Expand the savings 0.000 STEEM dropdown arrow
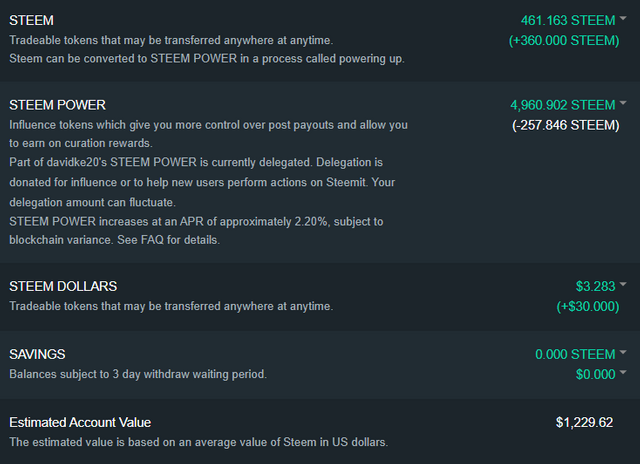640x464 pixels. [623, 352]
